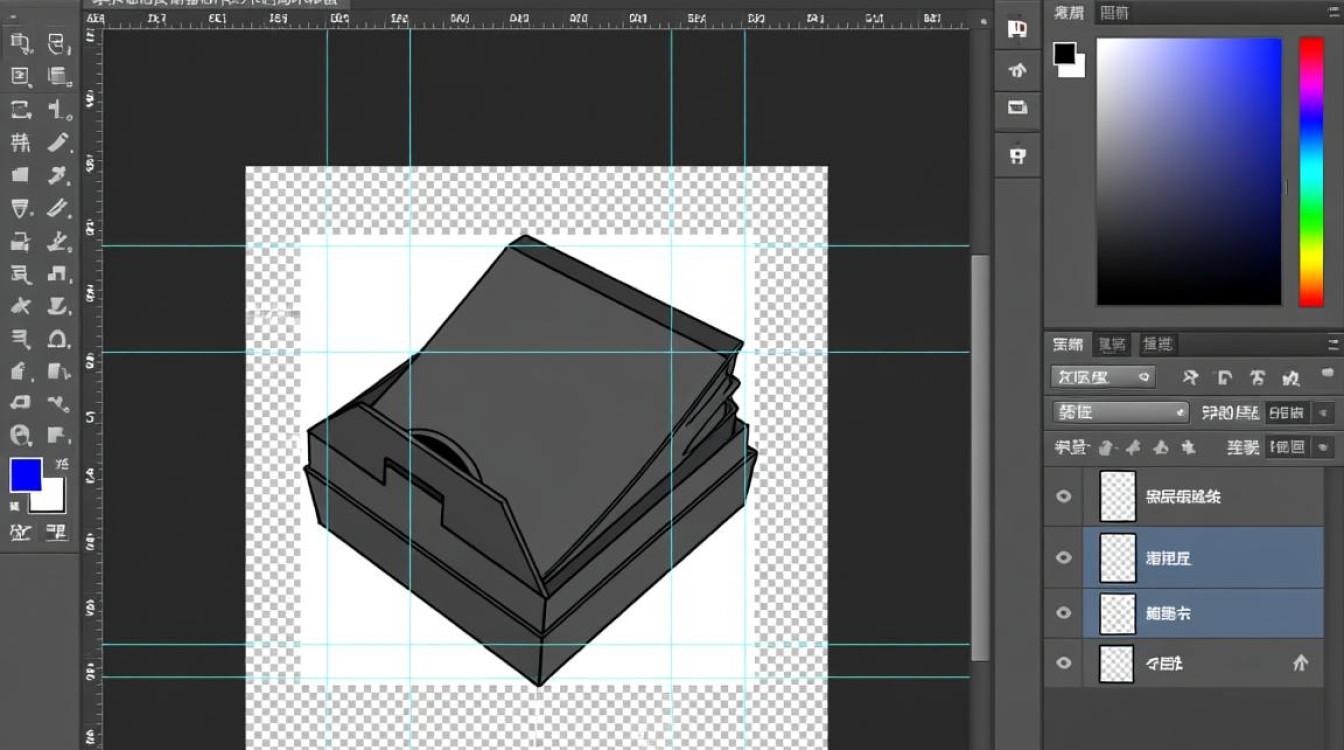The width and height of the screenshot is (1344, 750).
Task: Open the last collapsed dock panel icon
Action: point(1017,155)
